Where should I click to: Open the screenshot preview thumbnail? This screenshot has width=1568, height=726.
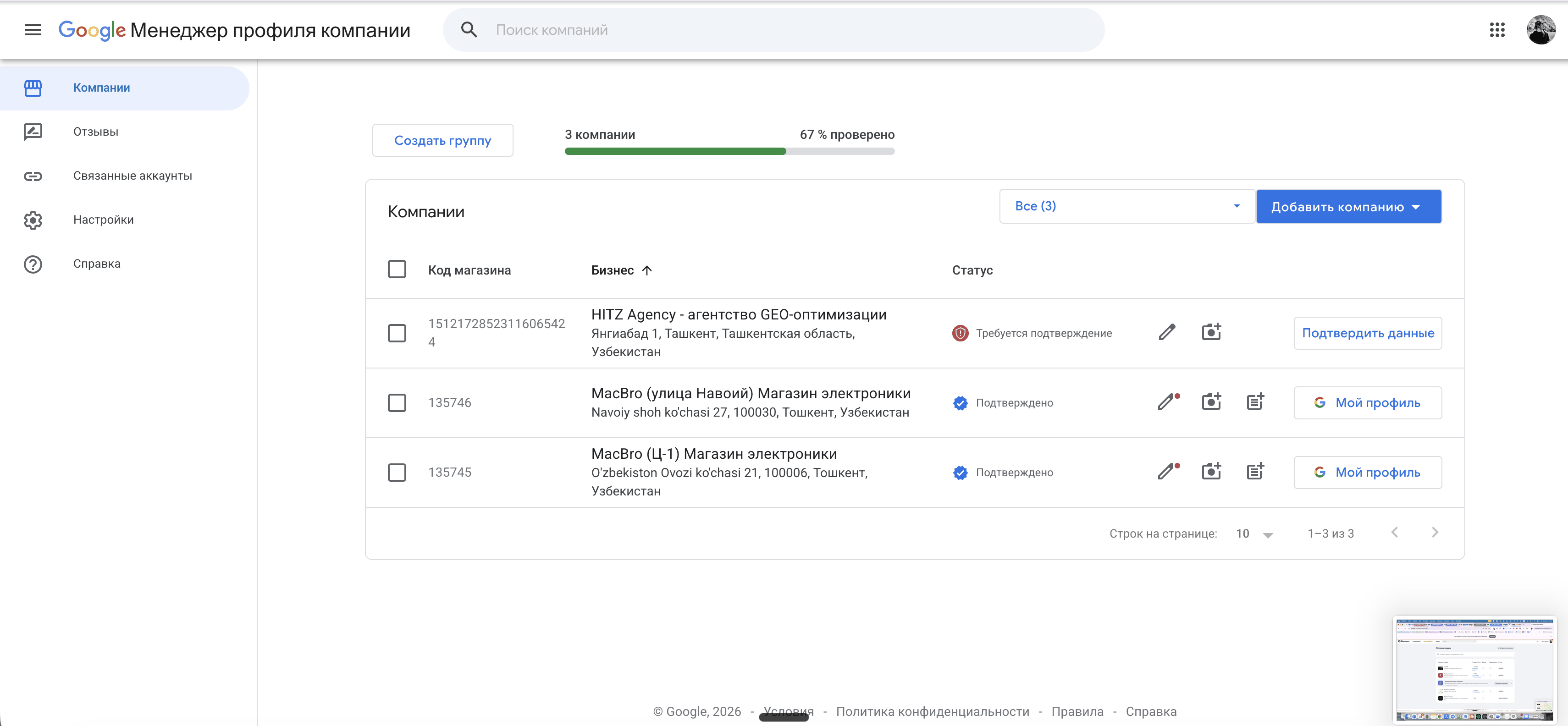tap(1474, 670)
